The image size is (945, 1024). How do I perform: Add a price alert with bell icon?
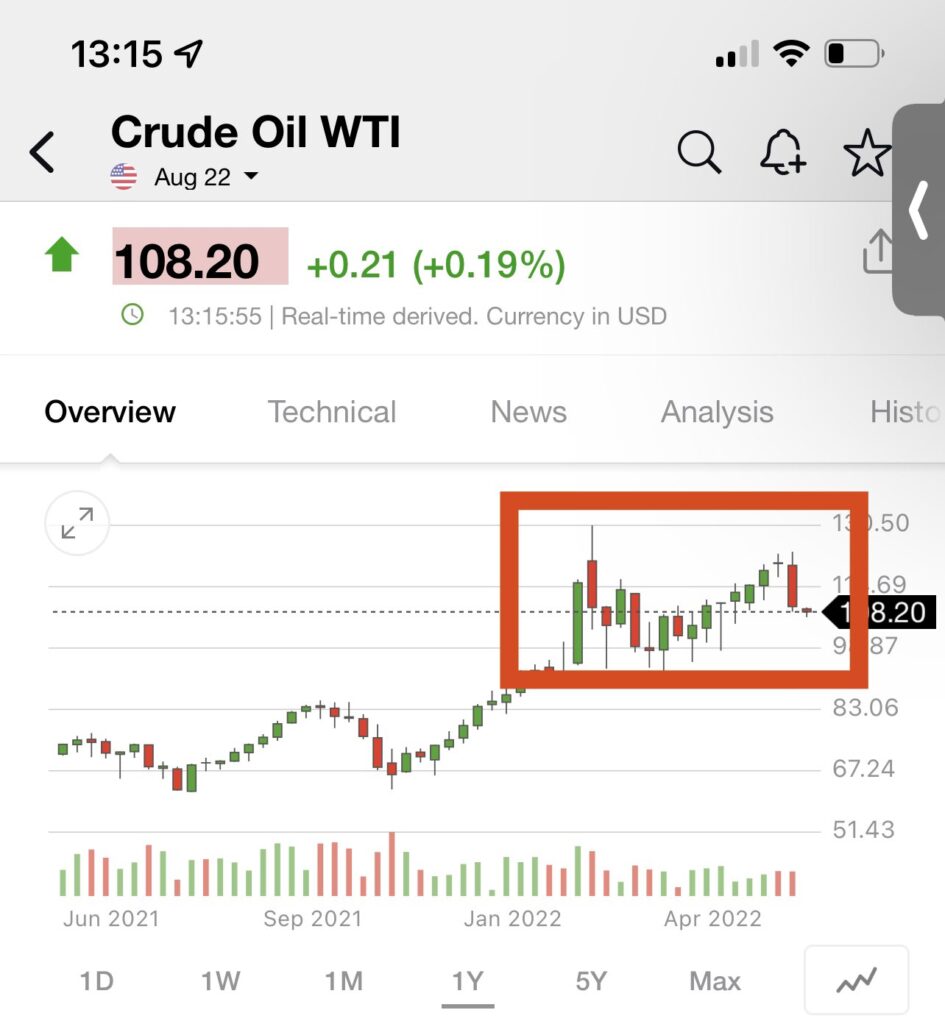pos(783,152)
